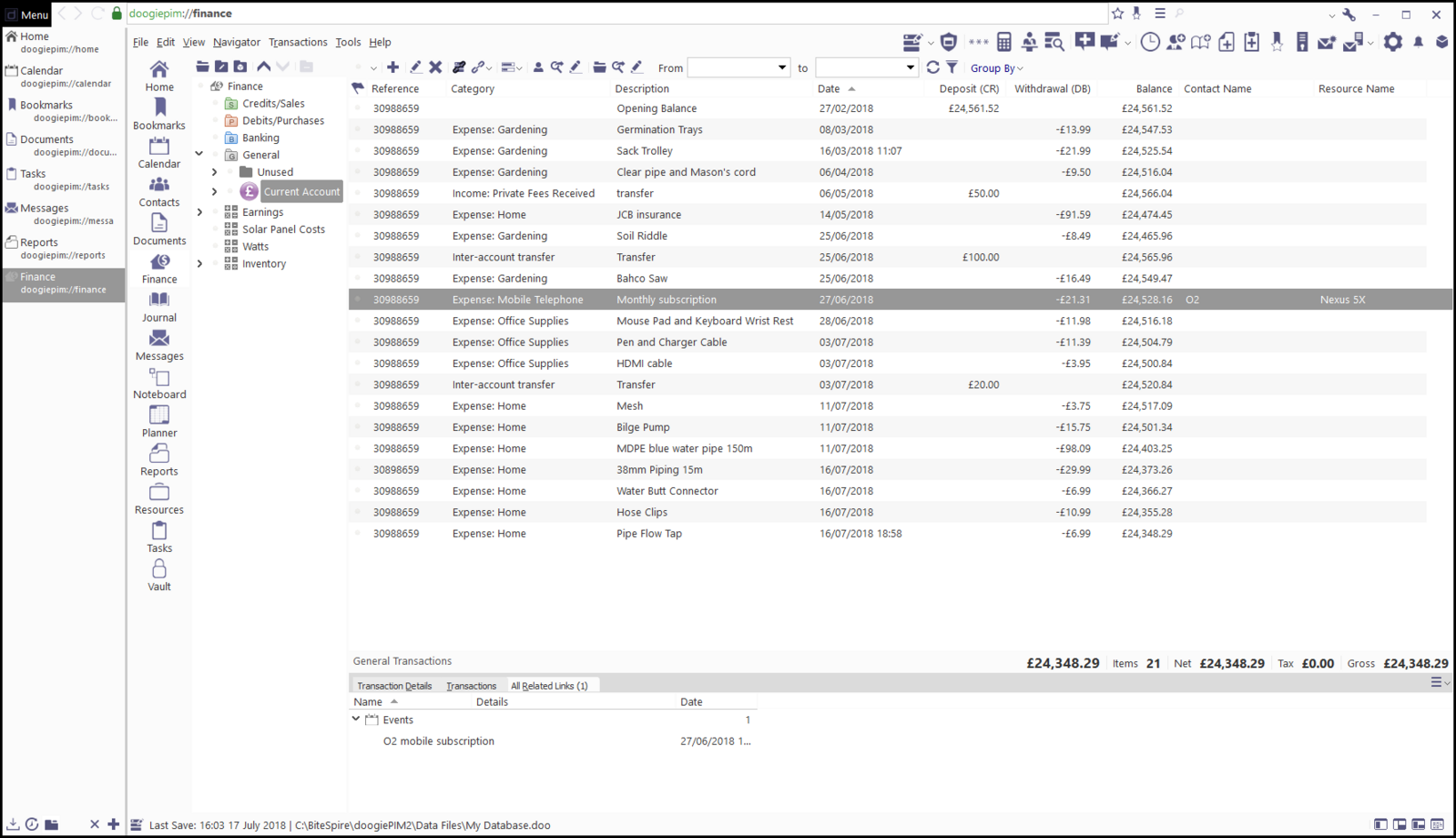Toggle the pin icon in address bar
This screenshot has height=838, width=1456.
tap(1136, 14)
